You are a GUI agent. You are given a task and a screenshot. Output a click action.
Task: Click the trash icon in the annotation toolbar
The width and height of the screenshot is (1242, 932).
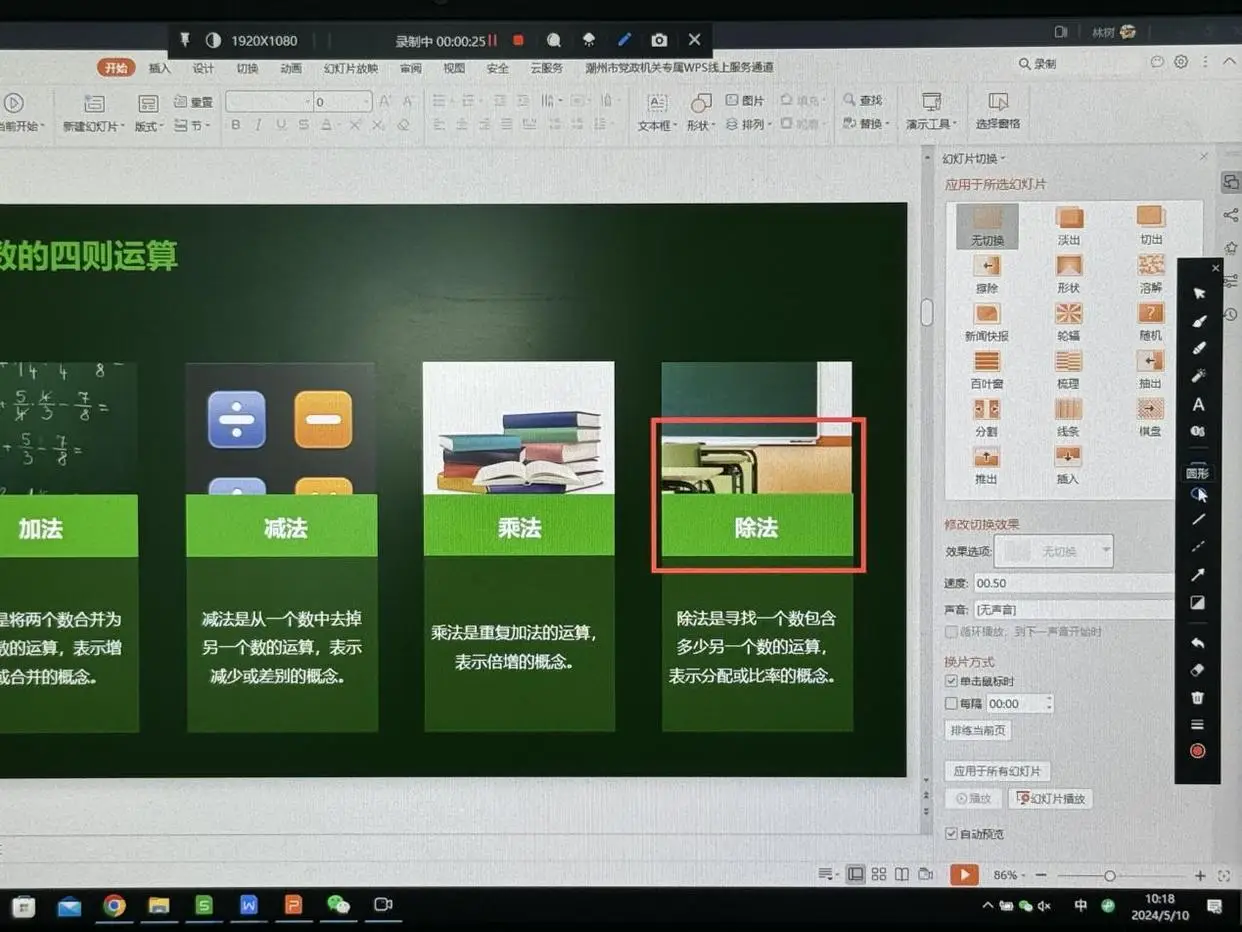[x=1198, y=698]
